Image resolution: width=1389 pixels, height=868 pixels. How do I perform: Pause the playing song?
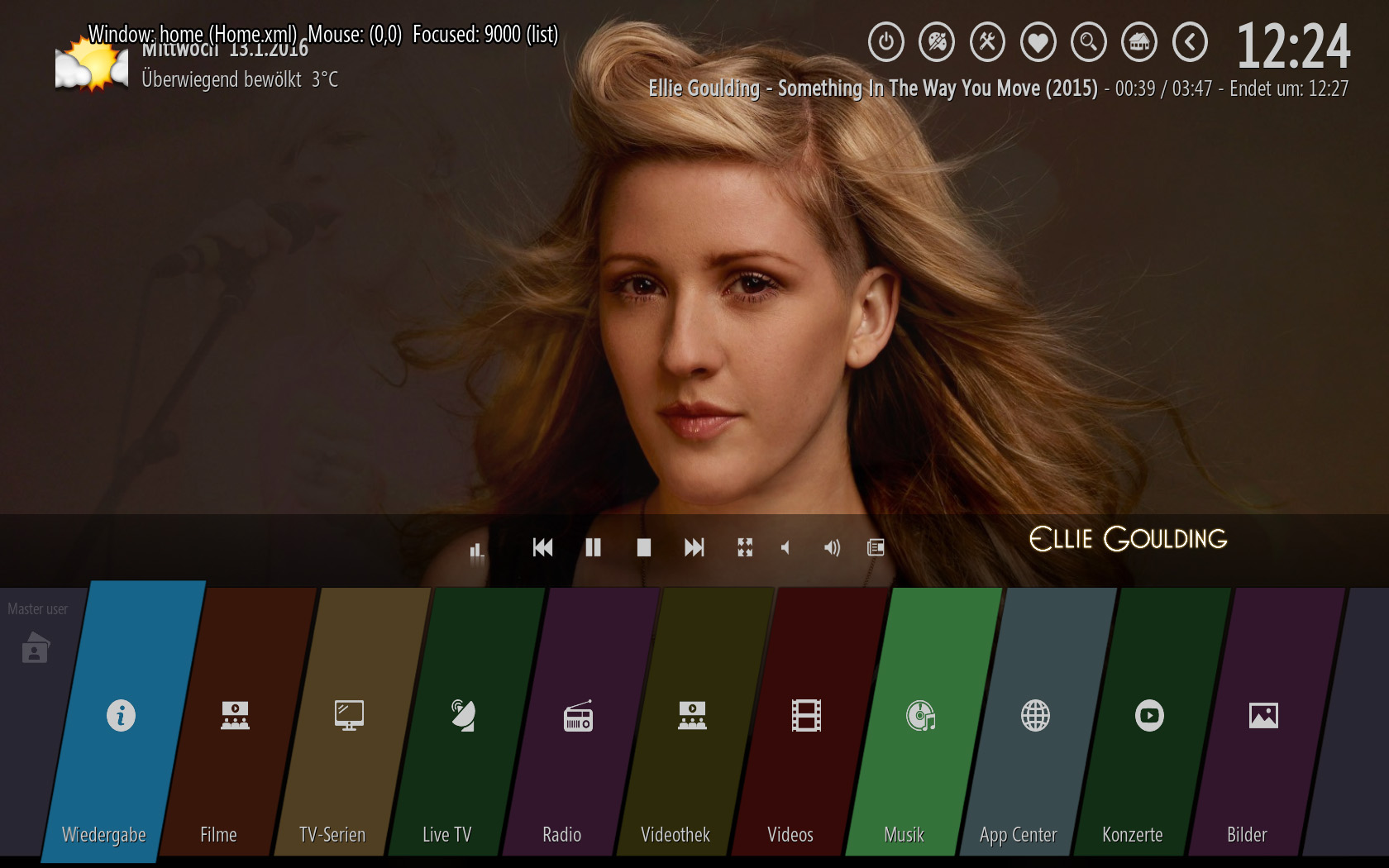[593, 547]
